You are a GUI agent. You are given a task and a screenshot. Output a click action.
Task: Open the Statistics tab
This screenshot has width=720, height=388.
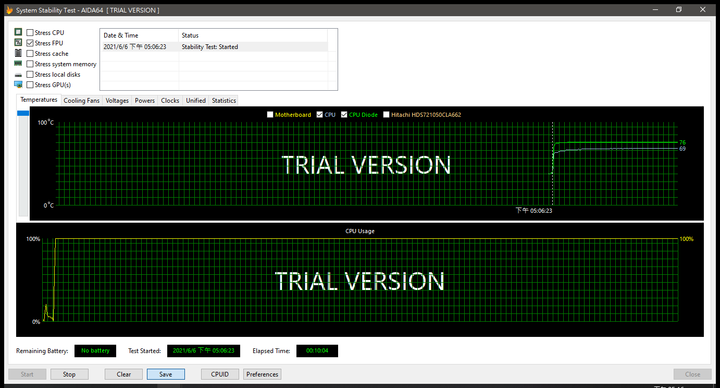(224, 101)
